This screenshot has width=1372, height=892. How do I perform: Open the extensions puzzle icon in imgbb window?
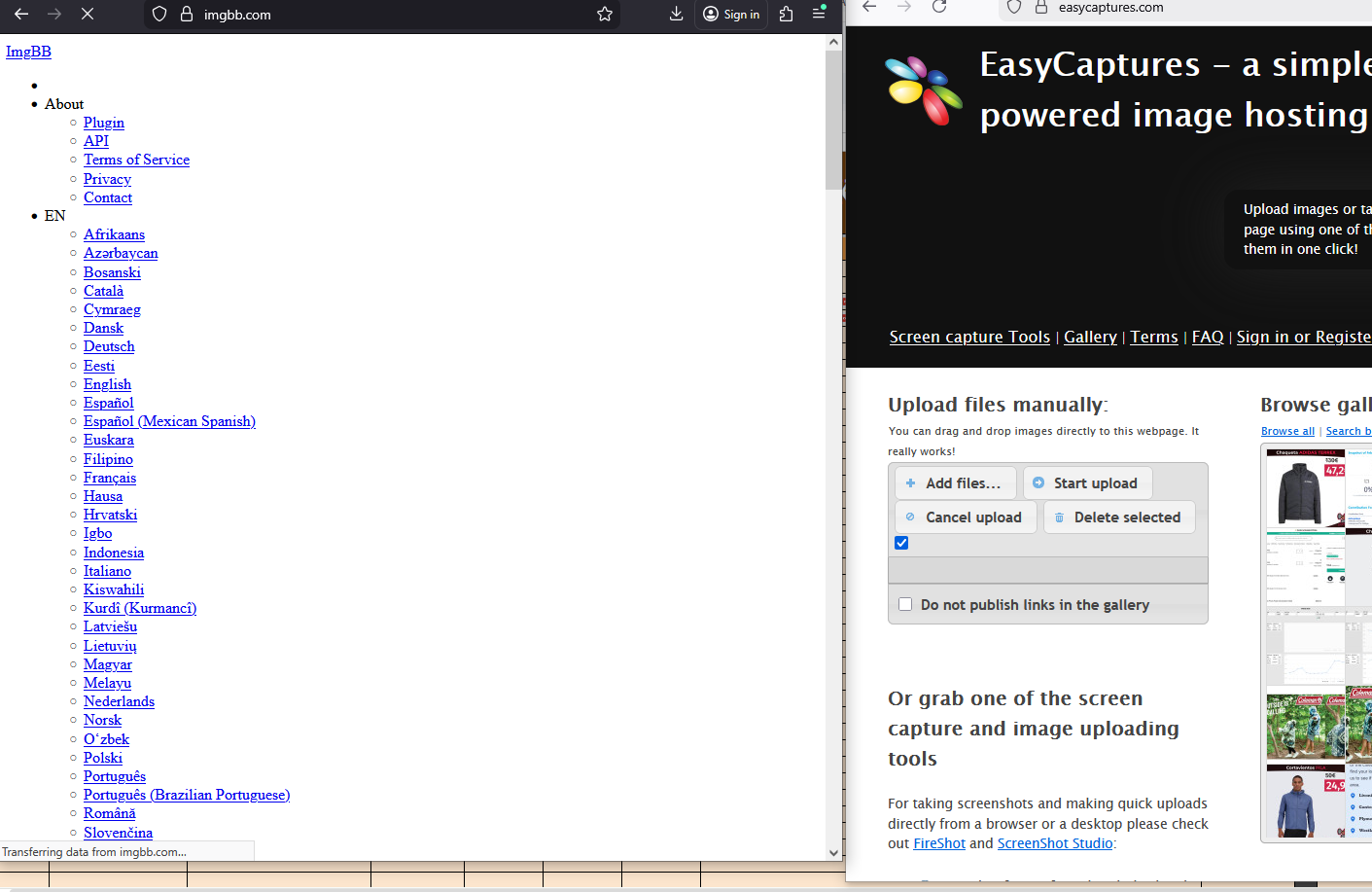[787, 14]
